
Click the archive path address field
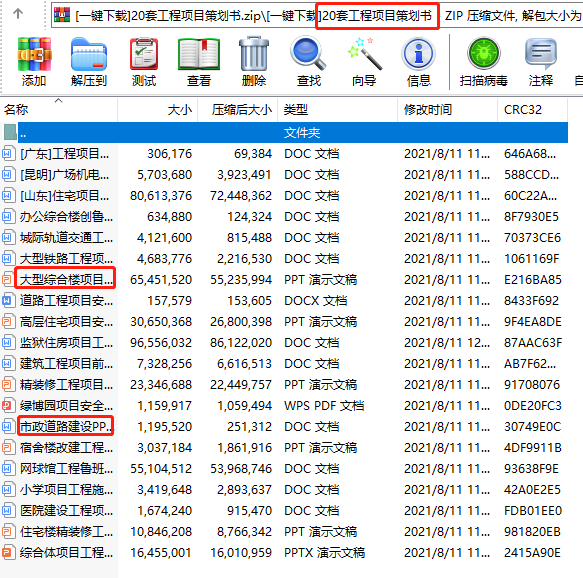pyautogui.click(x=317, y=16)
